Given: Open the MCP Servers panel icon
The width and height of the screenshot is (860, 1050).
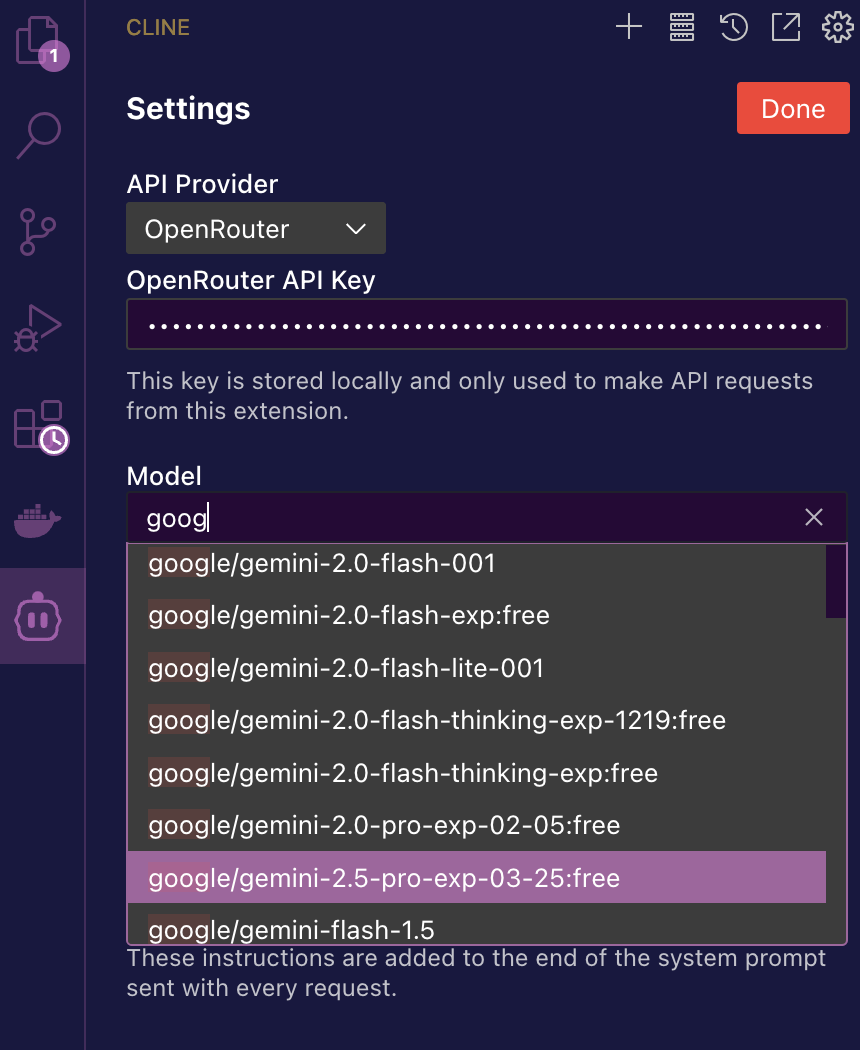Looking at the screenshot, I should [681, 27].
